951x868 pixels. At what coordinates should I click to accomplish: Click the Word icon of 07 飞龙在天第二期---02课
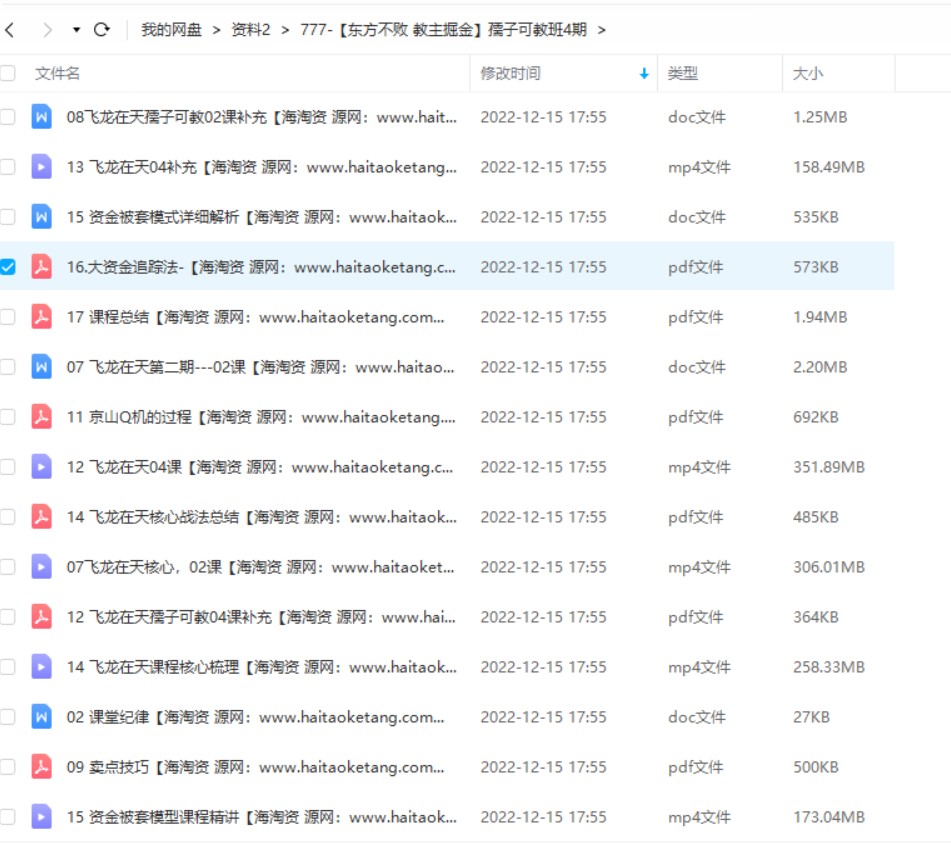click(41, 366)
